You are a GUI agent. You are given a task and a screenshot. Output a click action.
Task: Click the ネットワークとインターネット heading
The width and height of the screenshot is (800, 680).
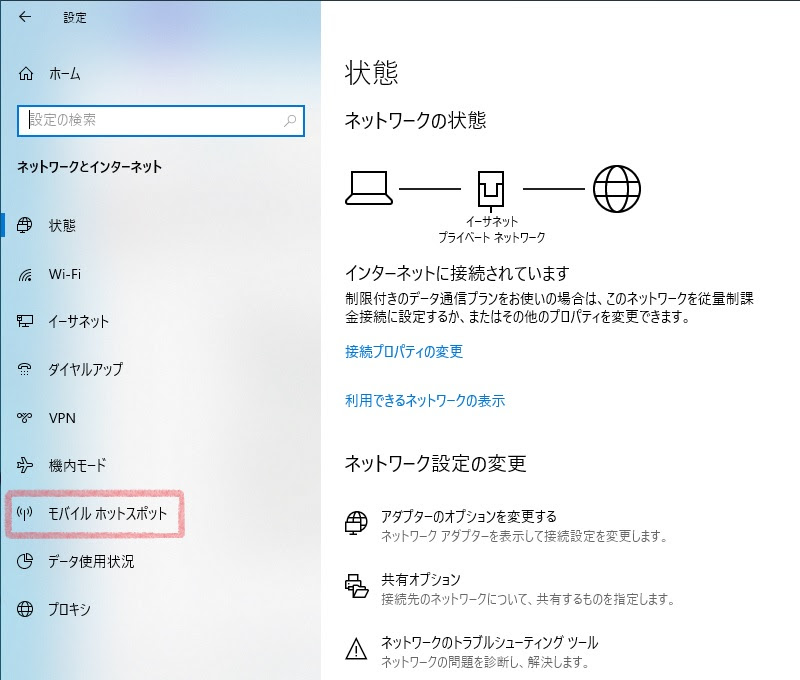(x=89, y=167)
